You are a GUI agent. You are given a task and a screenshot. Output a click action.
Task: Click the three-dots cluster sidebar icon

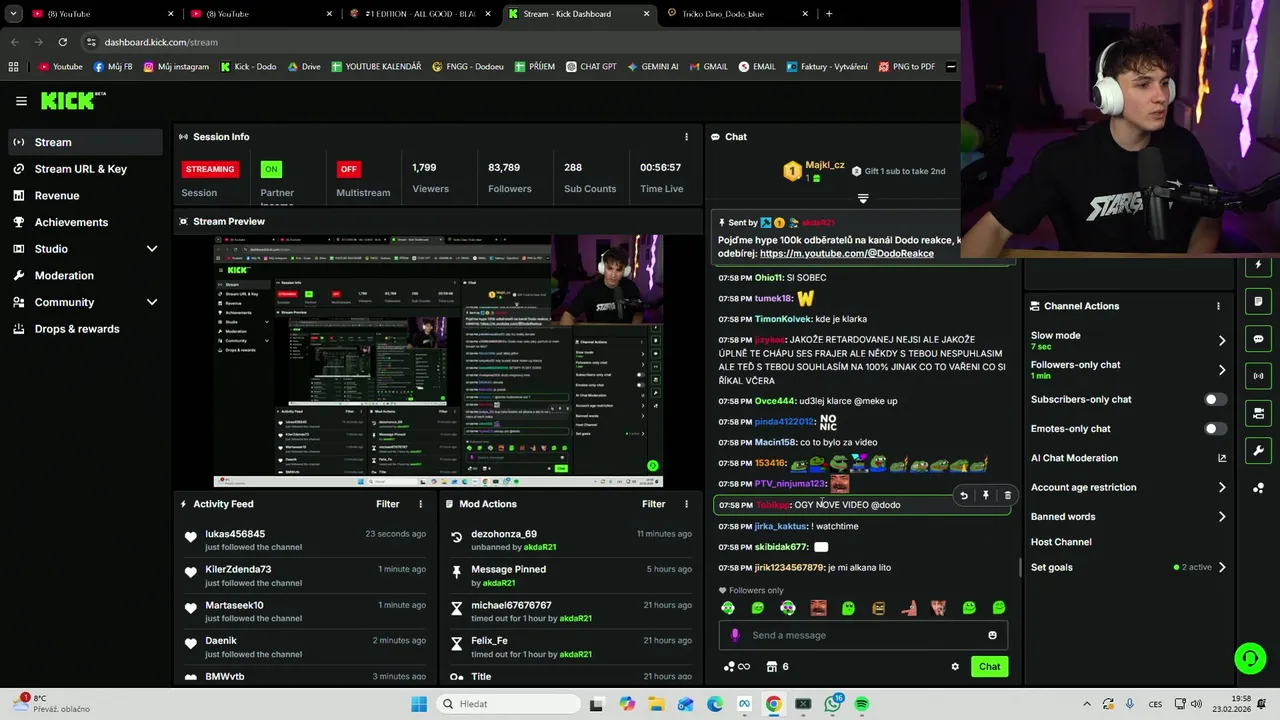1258,488
